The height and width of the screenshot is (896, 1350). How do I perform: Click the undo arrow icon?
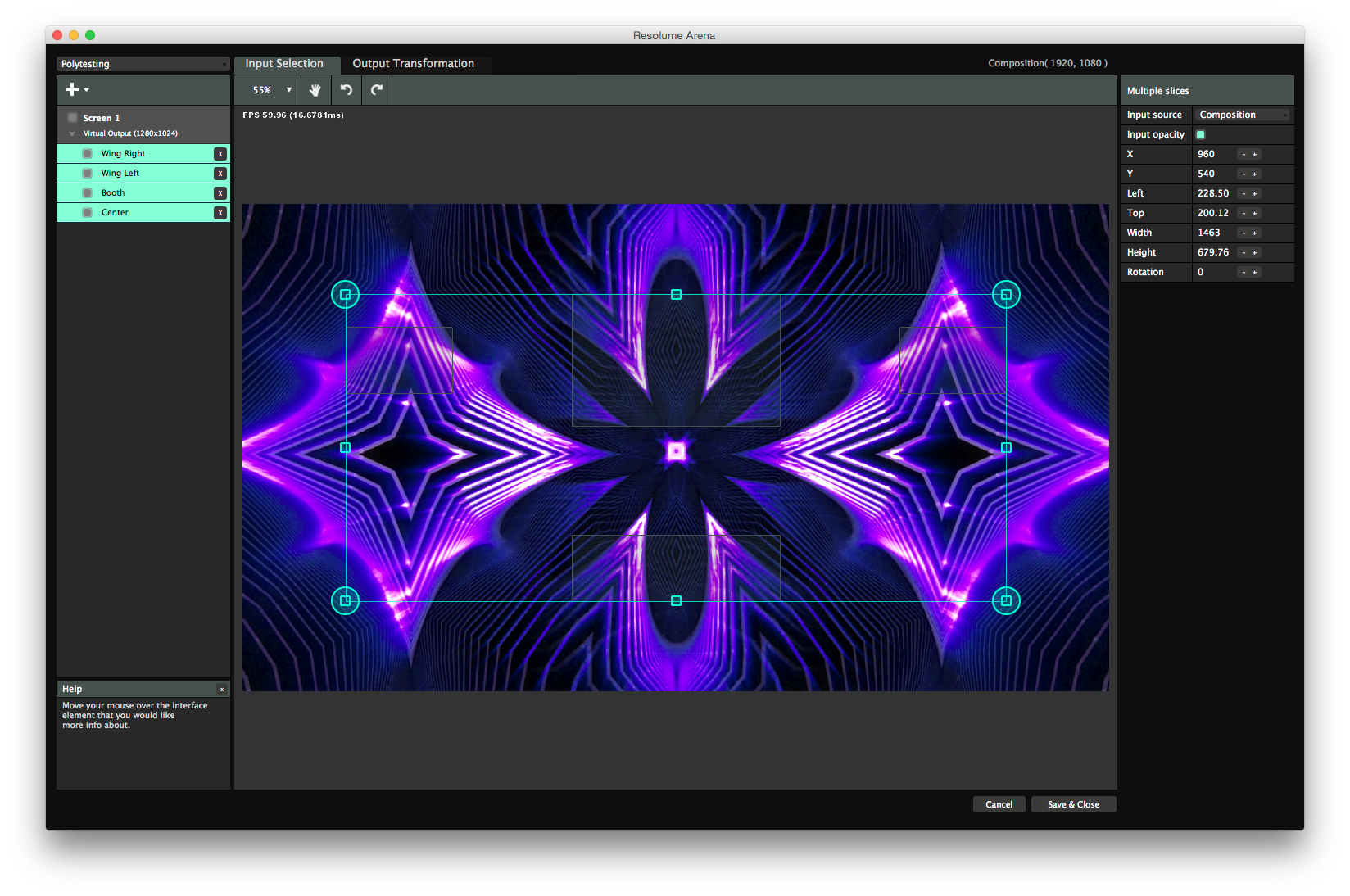(x=347, y=90)
